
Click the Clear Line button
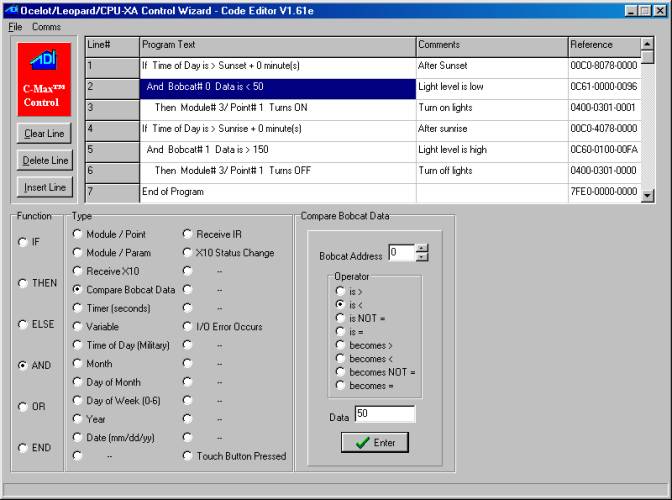tap(44, 133)
